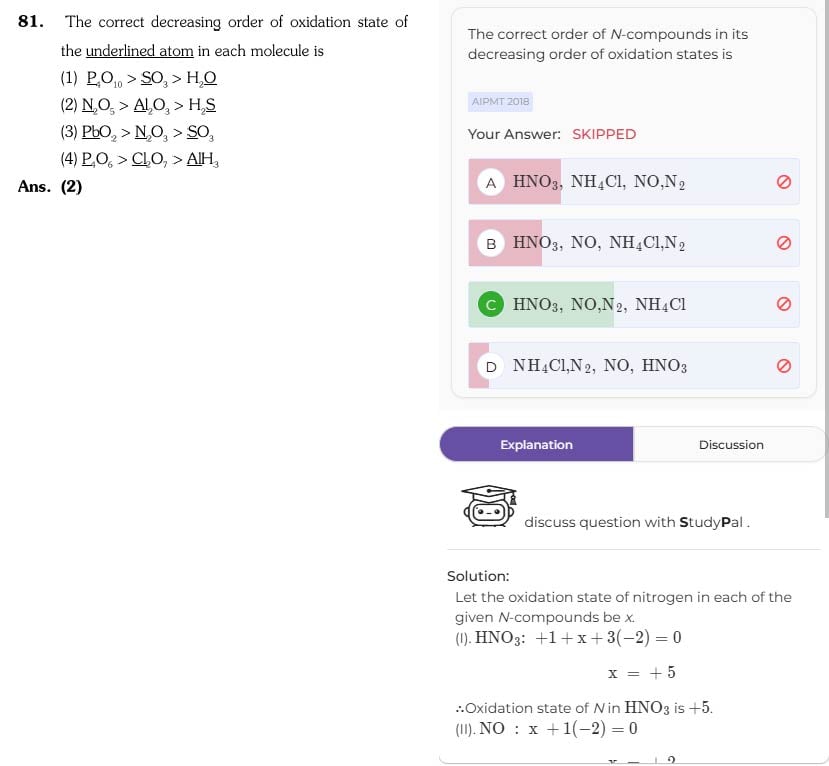Open discuss question with StudyPal link
Viewport: 829px width, 766px height.
(x=637, y=522)
